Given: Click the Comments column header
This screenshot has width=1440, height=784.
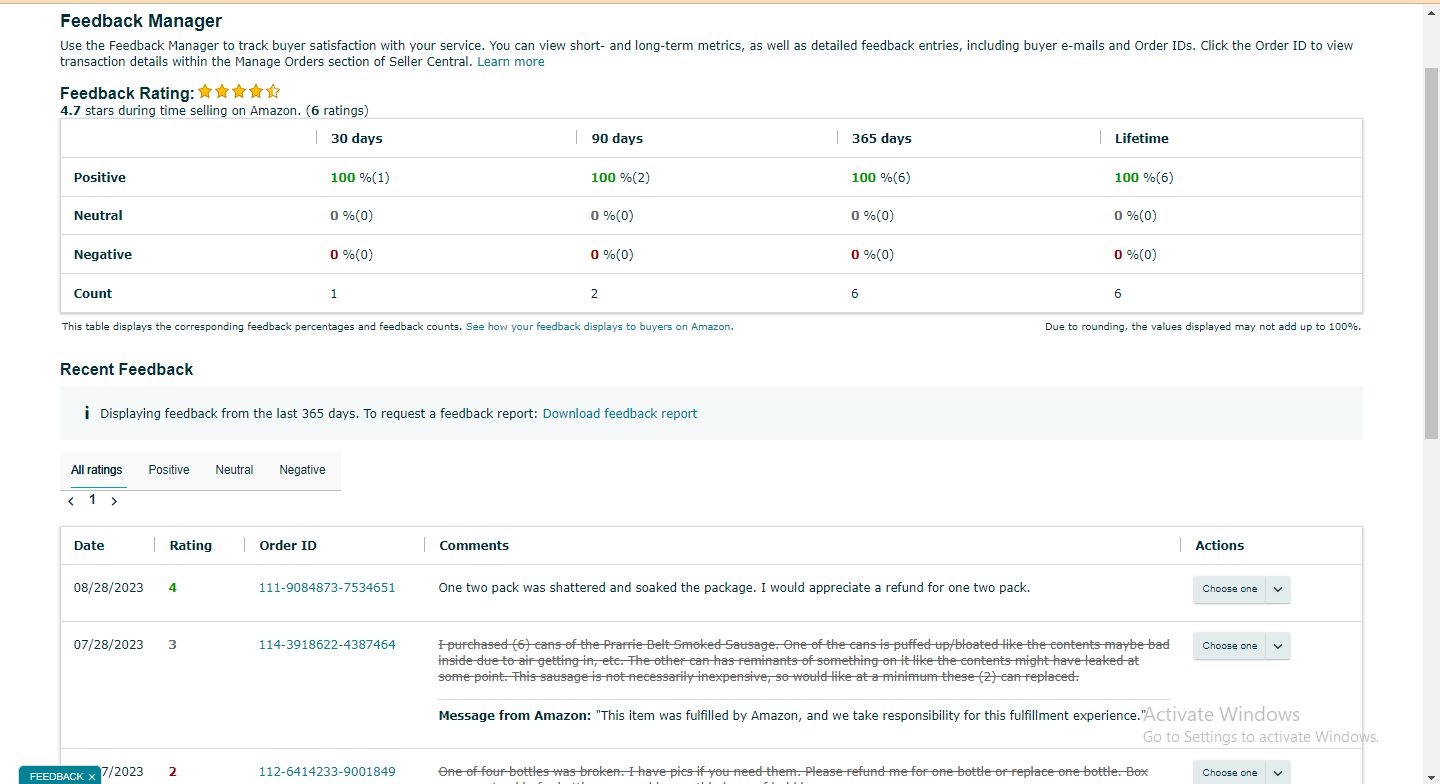Looking at the screenshot, I should click(x=474, y=546).
